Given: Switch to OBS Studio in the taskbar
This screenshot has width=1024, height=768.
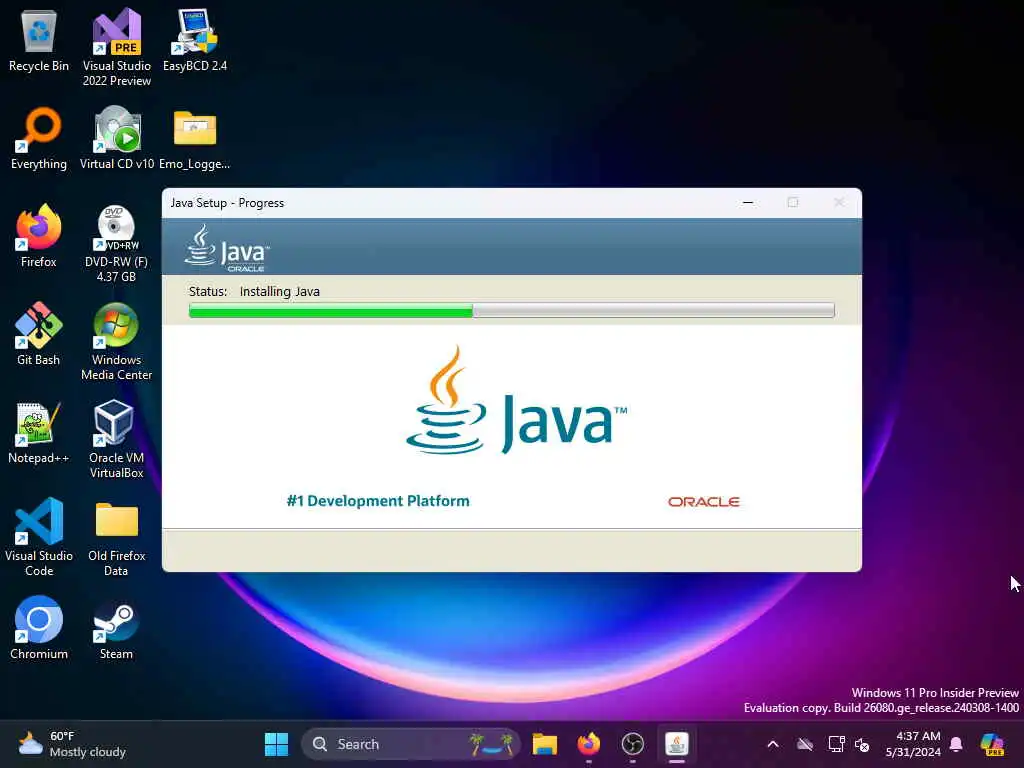Looking at the screenshot, I should click(632, 744).
